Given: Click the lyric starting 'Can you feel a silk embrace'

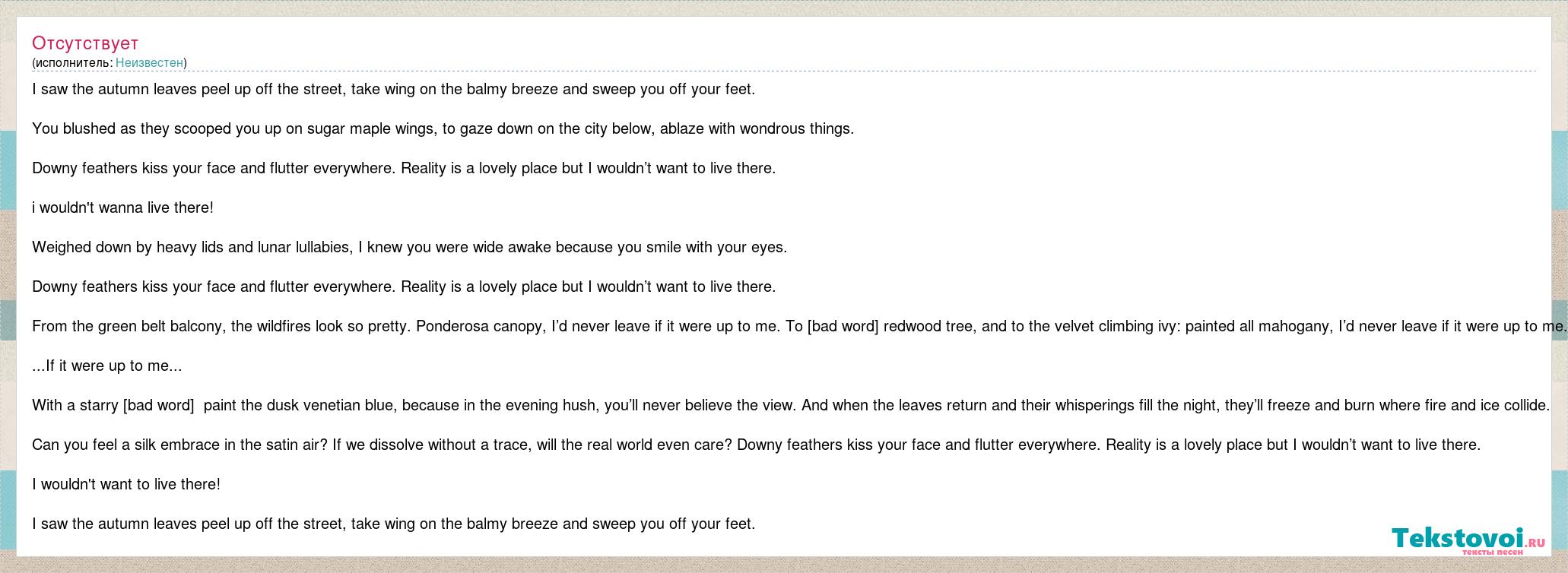Looking at the screenshot, I should (757, 445).
